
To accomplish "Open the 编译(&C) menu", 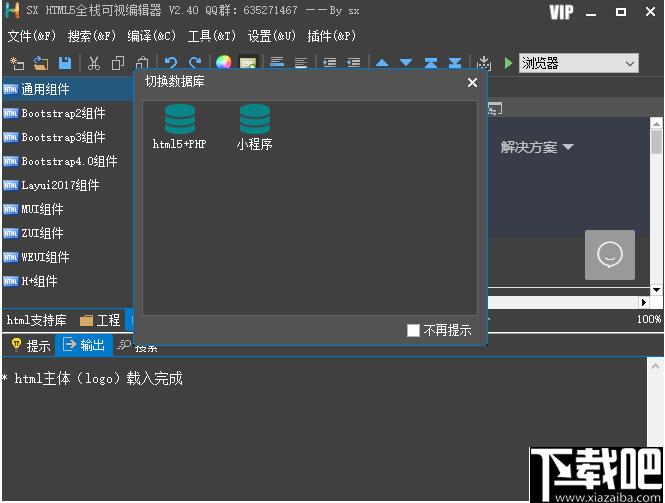I will [151, 36].
